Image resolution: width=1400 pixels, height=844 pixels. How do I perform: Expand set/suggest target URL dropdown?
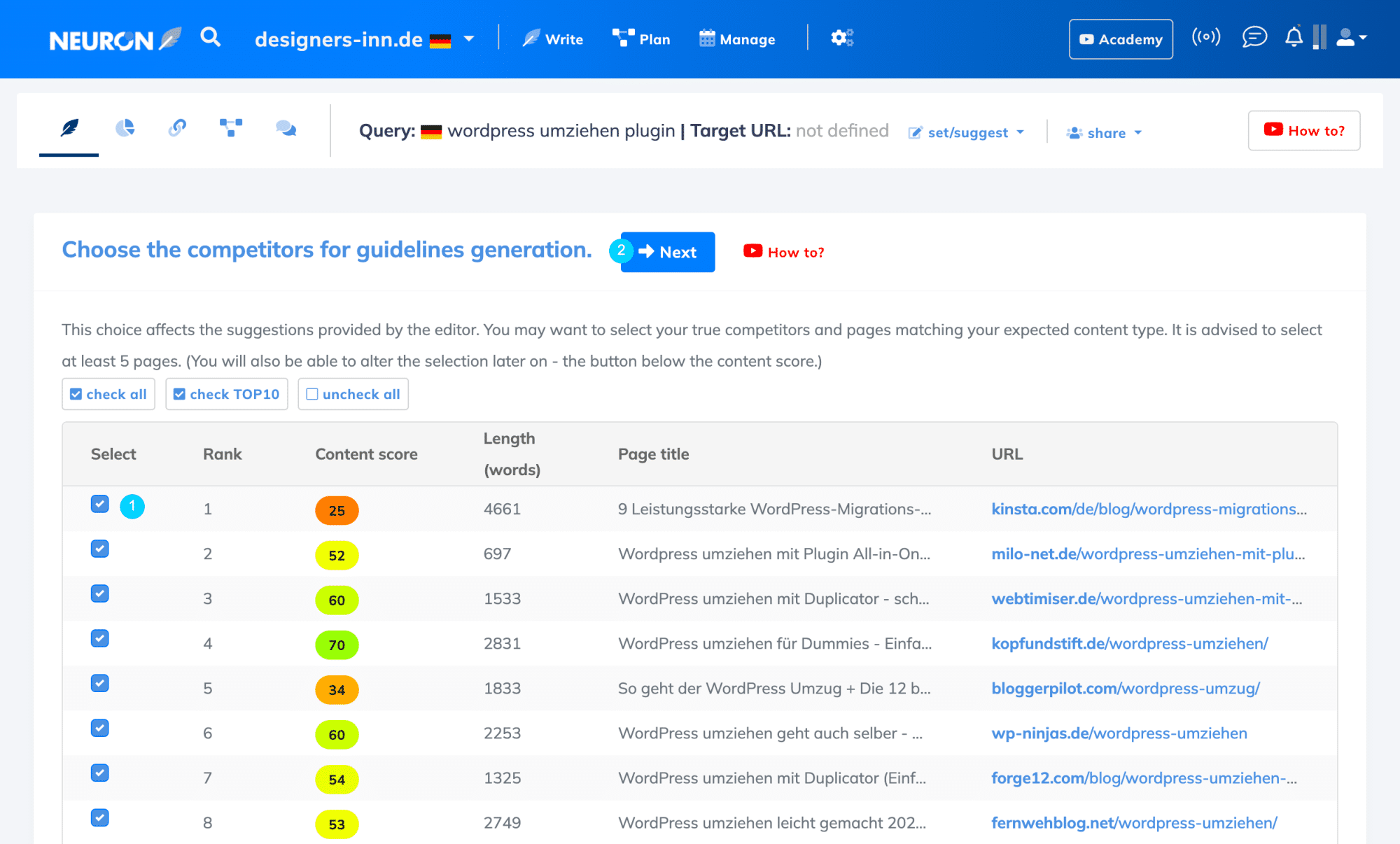point(966,132)
